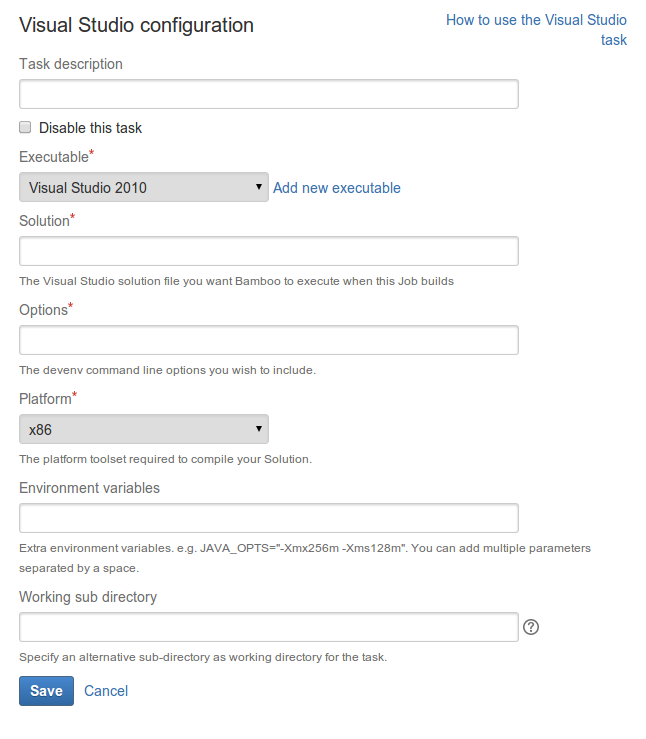Click the Executable field label
Image resolution: width=646 pixels, height=739 pixels.
click(x=54, y=156)
